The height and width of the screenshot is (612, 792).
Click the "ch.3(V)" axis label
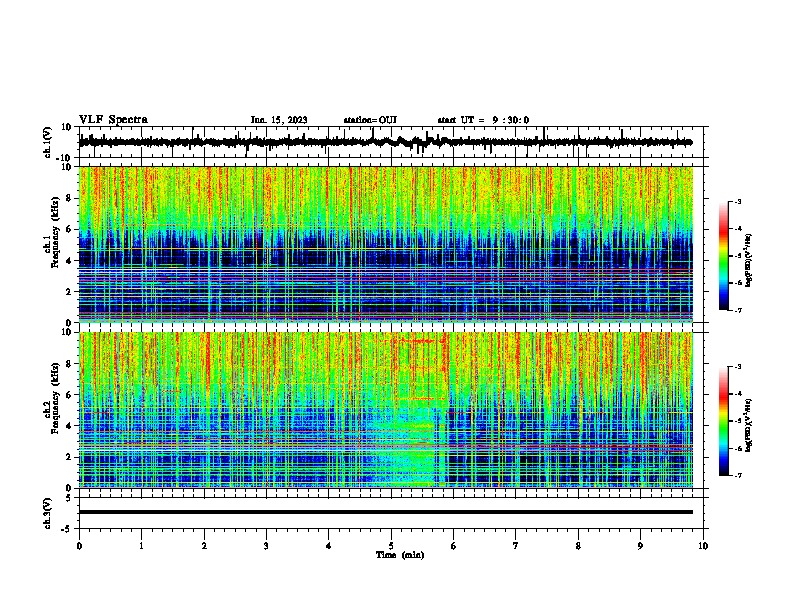(48, 513)
